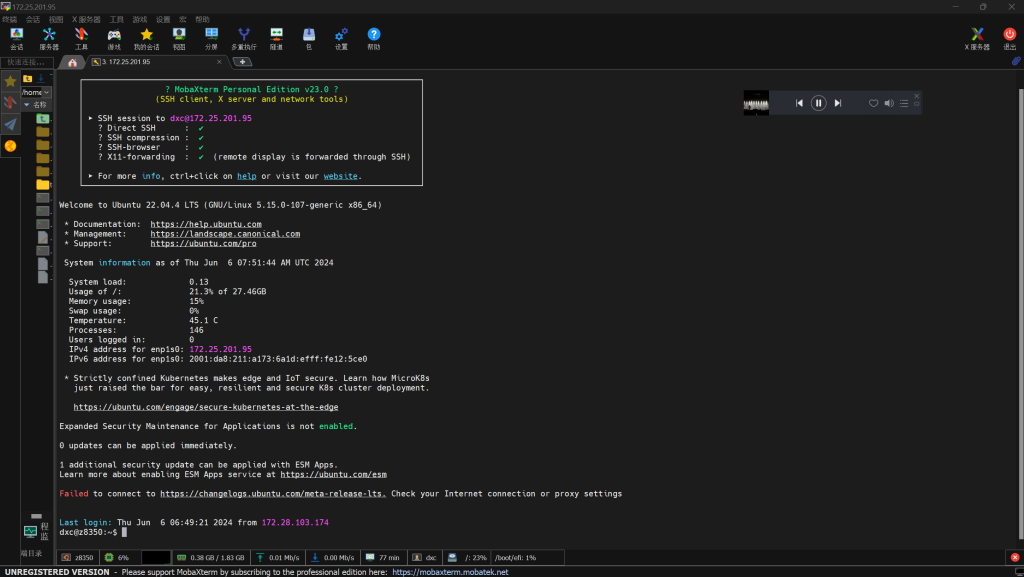Open the X服务器 menu bar item
This screenshot has height=577, width=1024.
pos(86,19)
